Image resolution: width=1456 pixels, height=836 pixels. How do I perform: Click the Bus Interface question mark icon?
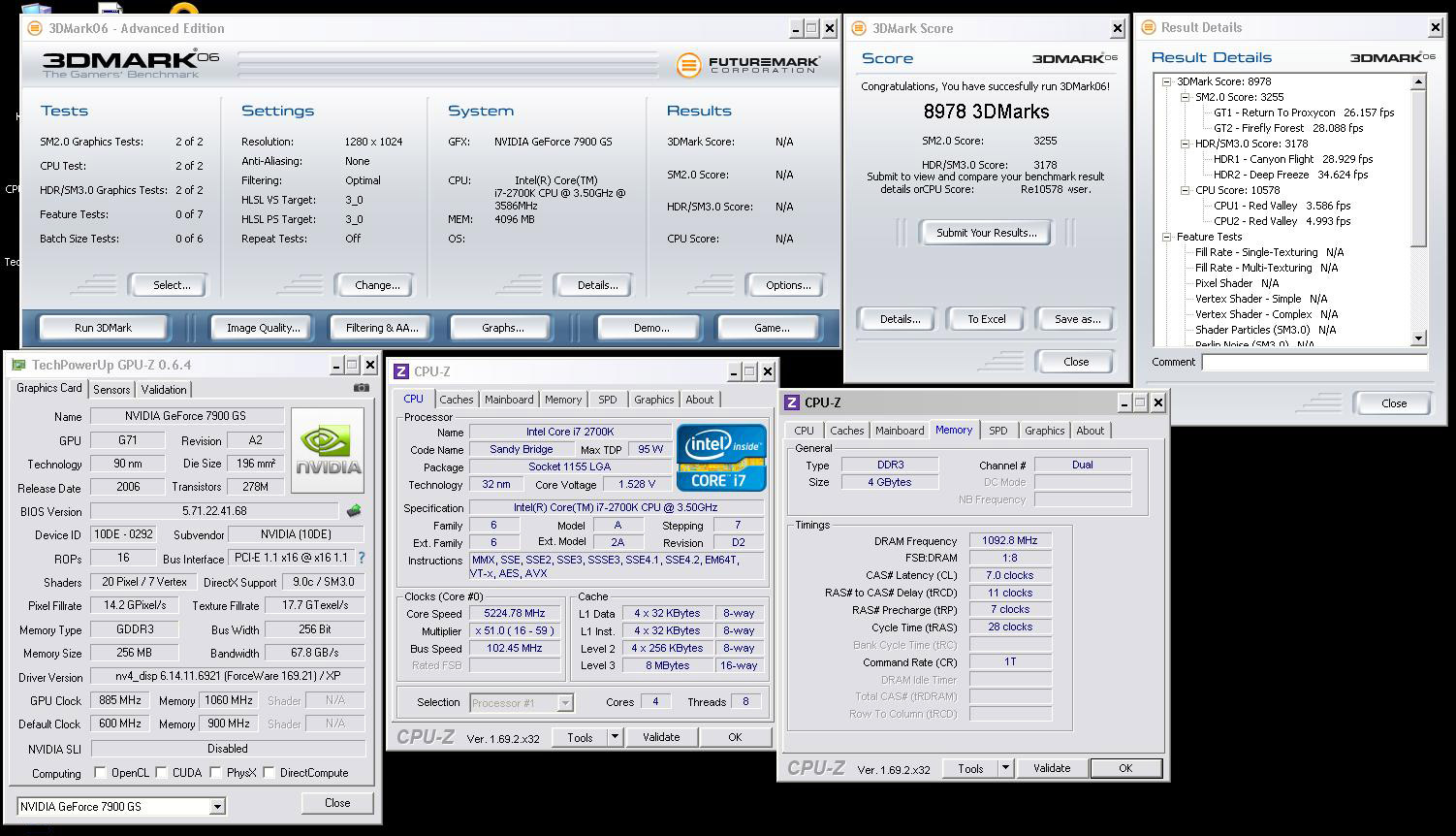point(362,558)
